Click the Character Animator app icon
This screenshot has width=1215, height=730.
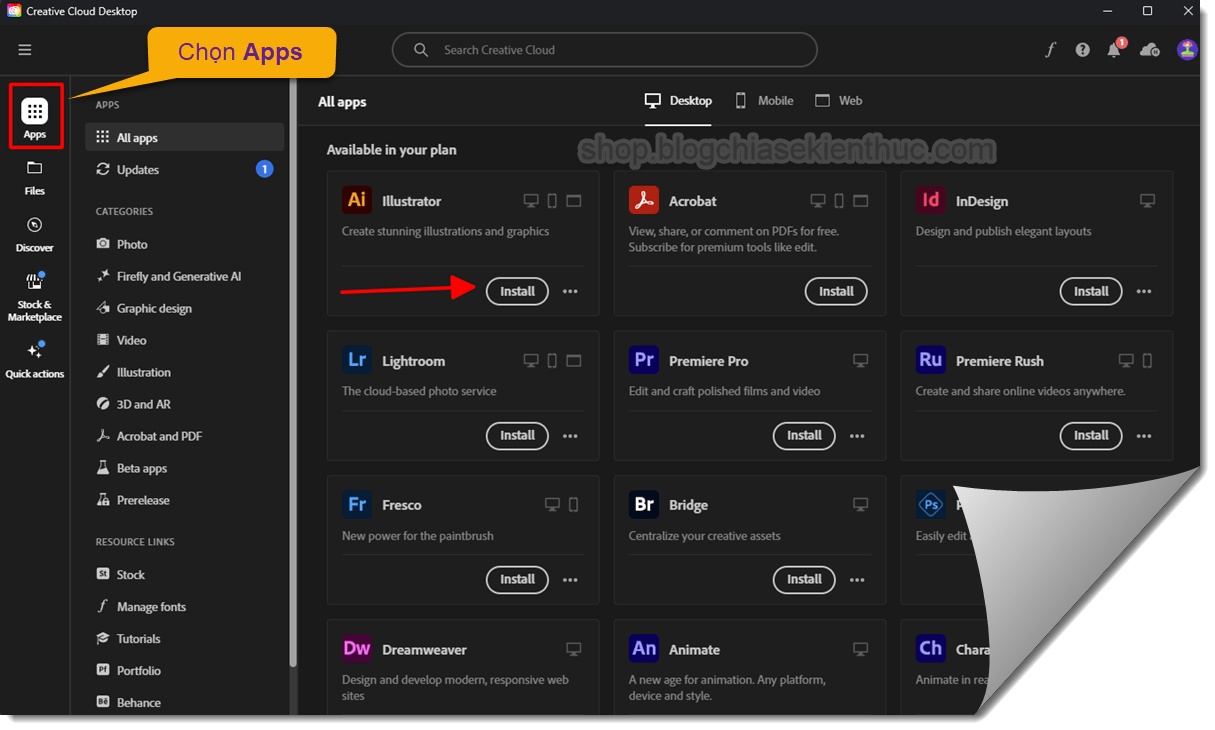tap(931, 648)
